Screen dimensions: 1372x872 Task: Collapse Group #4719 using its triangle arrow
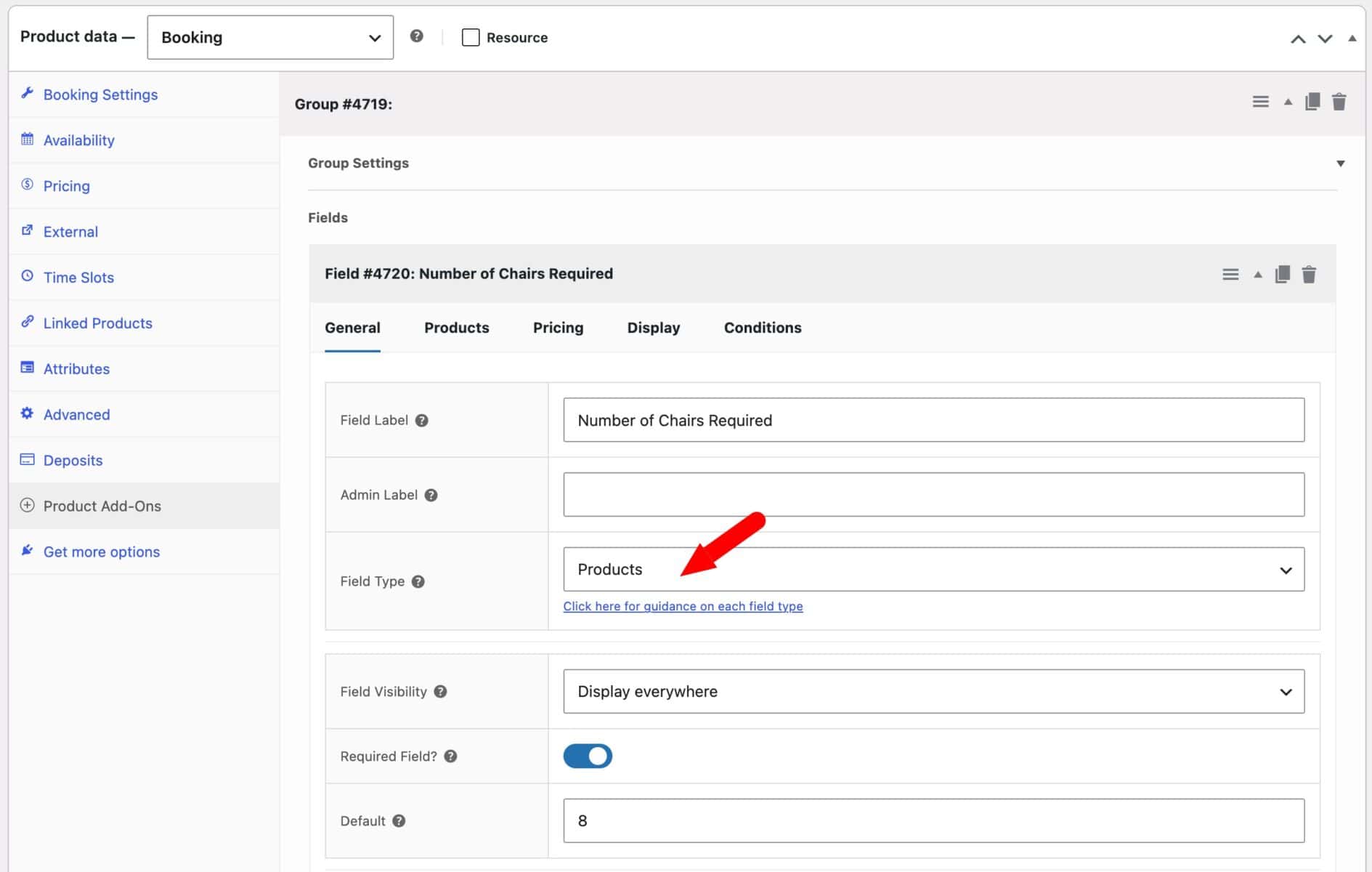tap(1288, 102)
